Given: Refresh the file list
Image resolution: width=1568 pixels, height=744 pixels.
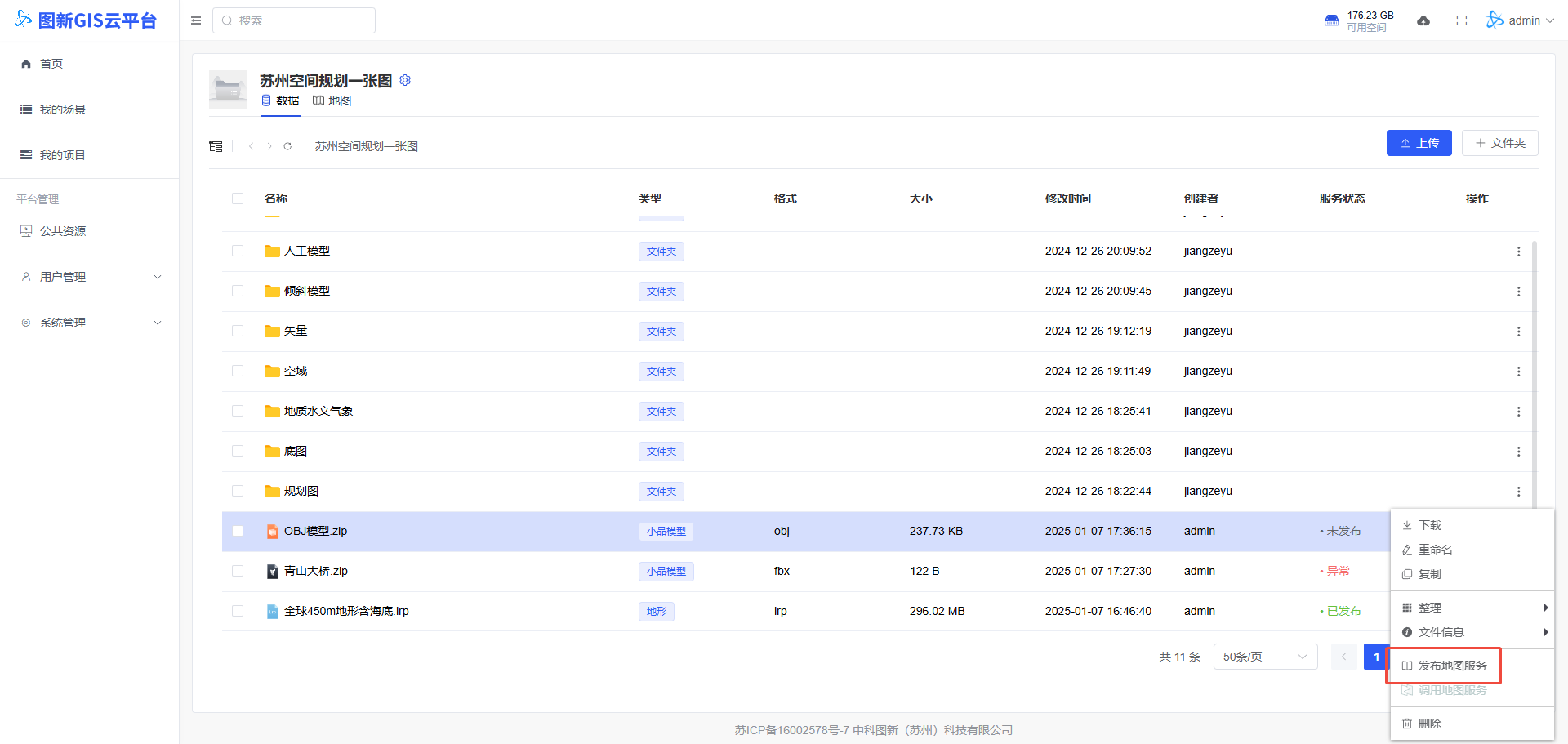Looking at the screenshot, I should tap(287, 146).
